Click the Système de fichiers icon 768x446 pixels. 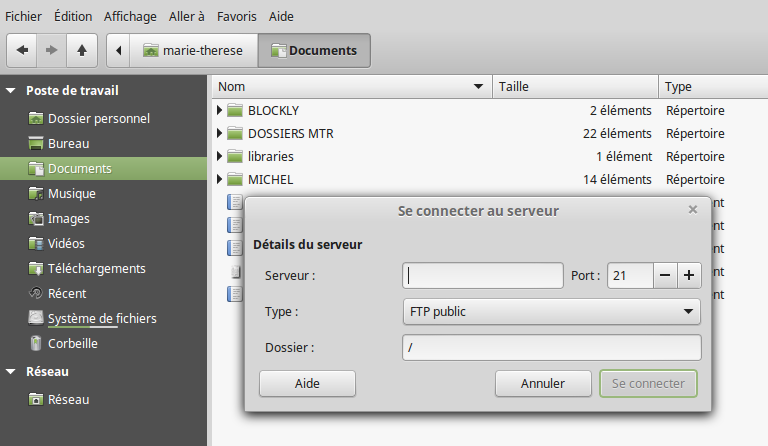tap(36, 318)
